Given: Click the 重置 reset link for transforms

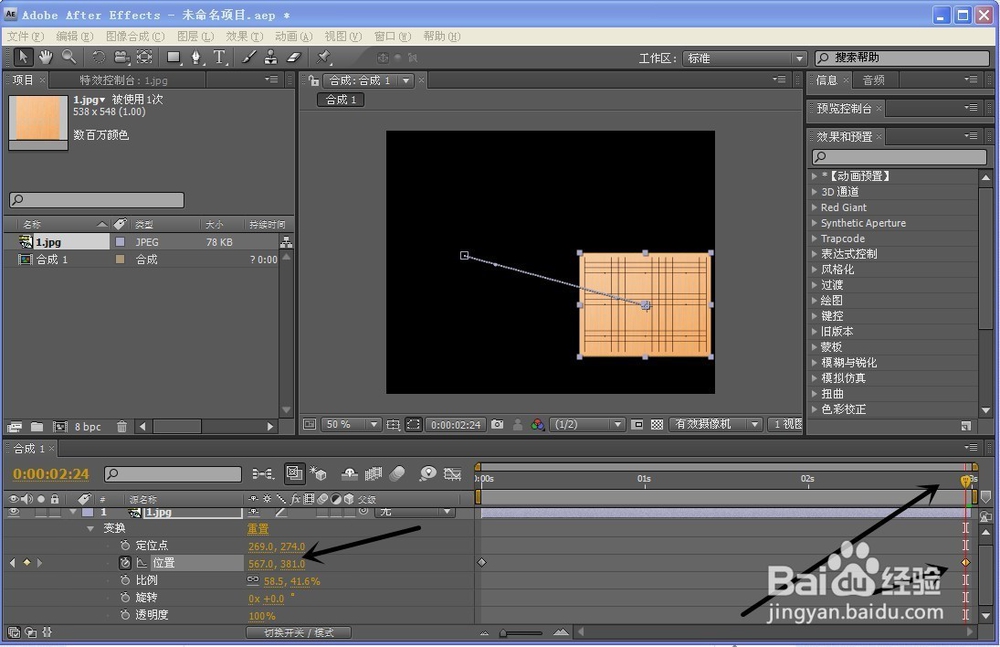Looking at the screenshot, I should click(257, 528).
